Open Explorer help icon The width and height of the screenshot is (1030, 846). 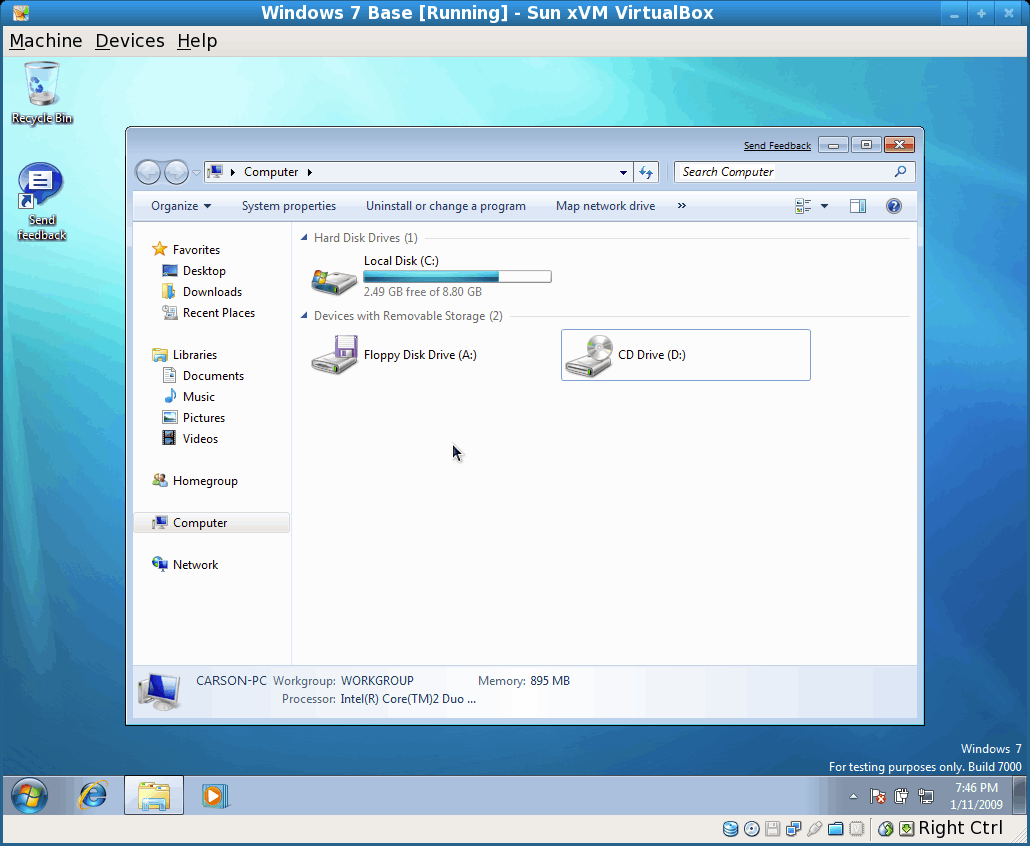[893, 206]
